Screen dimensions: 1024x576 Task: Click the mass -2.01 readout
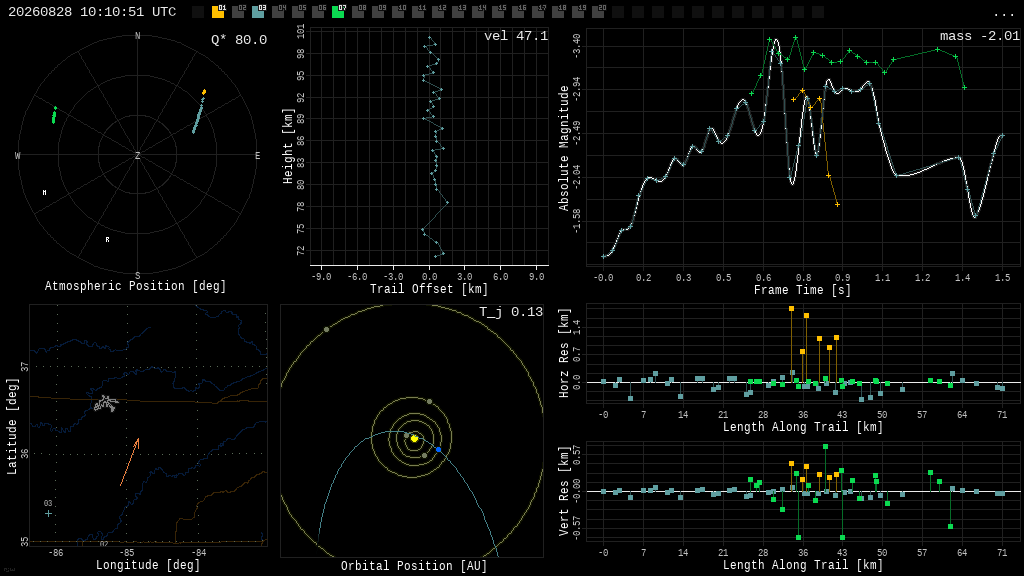click(x=980, y=36)
